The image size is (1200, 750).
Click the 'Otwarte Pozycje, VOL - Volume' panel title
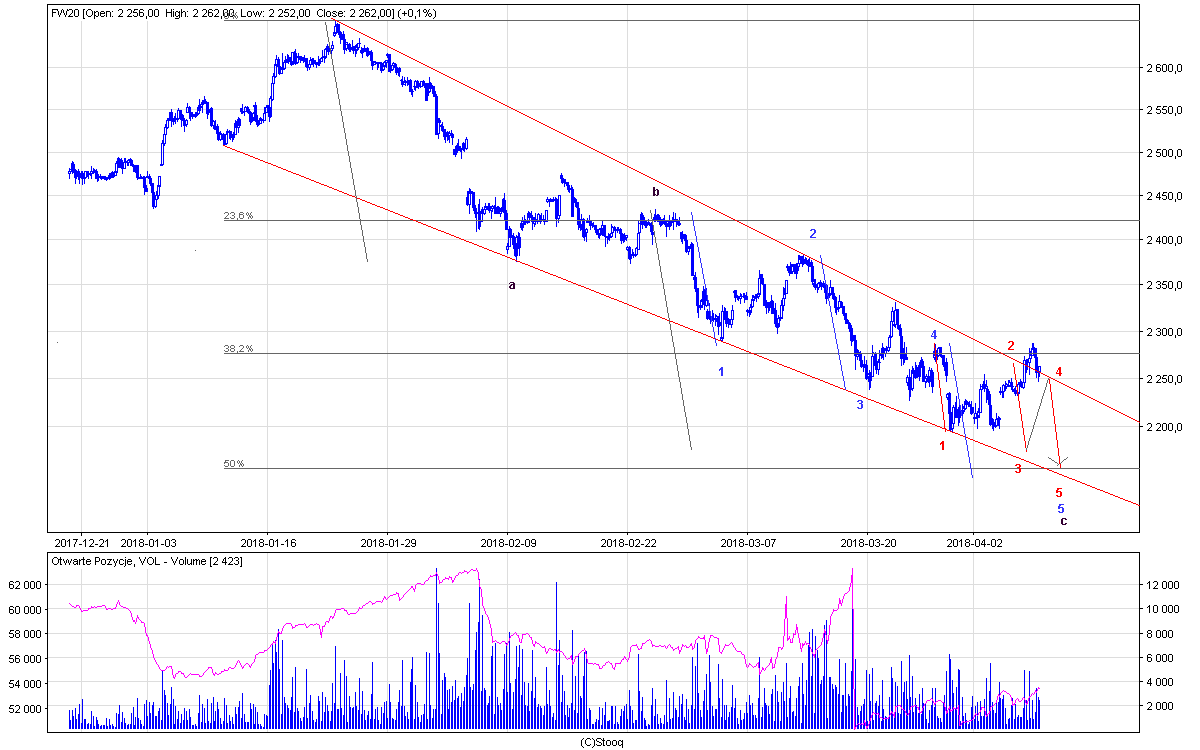coord(147,562)
